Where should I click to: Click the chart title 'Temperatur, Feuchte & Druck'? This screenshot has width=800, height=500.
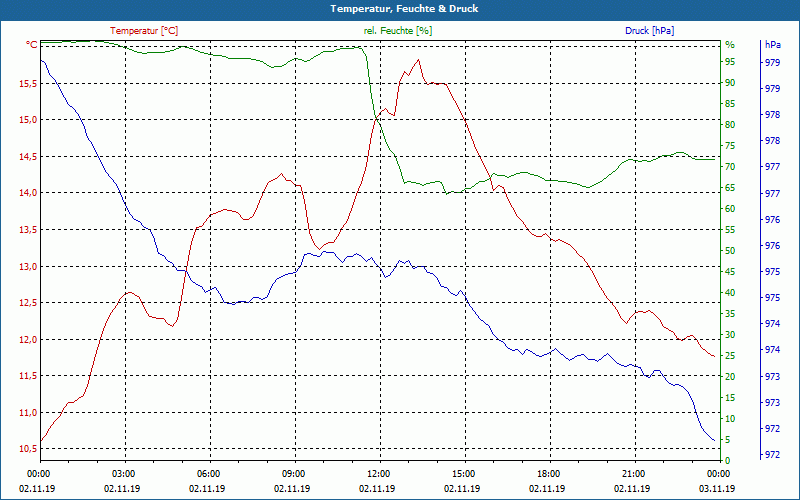pyautogui.click(x=404, y=9)
